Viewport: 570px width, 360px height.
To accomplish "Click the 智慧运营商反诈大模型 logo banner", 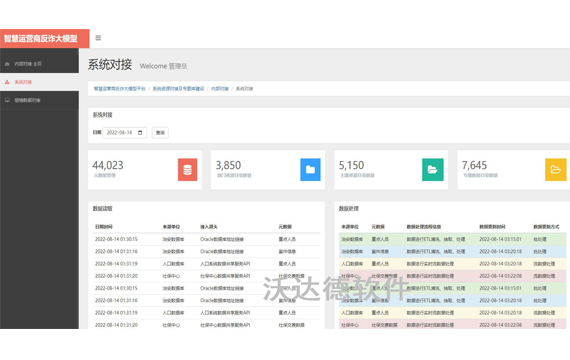I will coord(44,39).
